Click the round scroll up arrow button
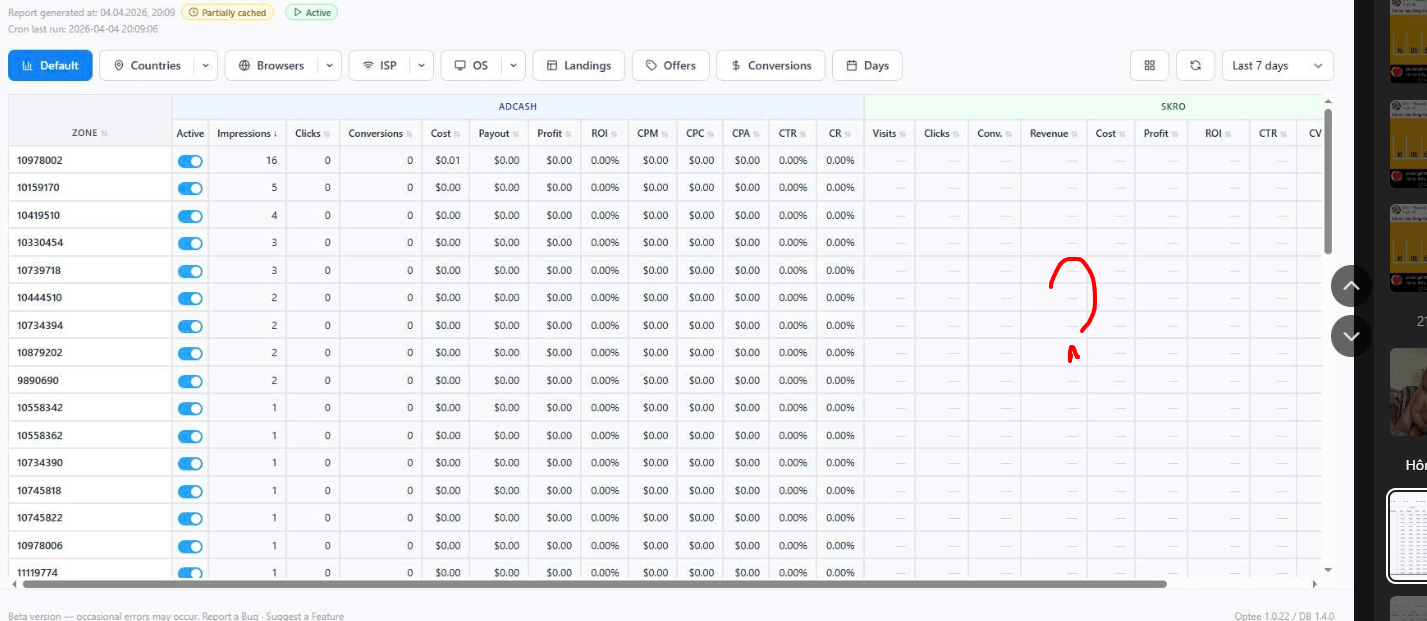Viewport: 1427px width, 621px height. 1351,286
